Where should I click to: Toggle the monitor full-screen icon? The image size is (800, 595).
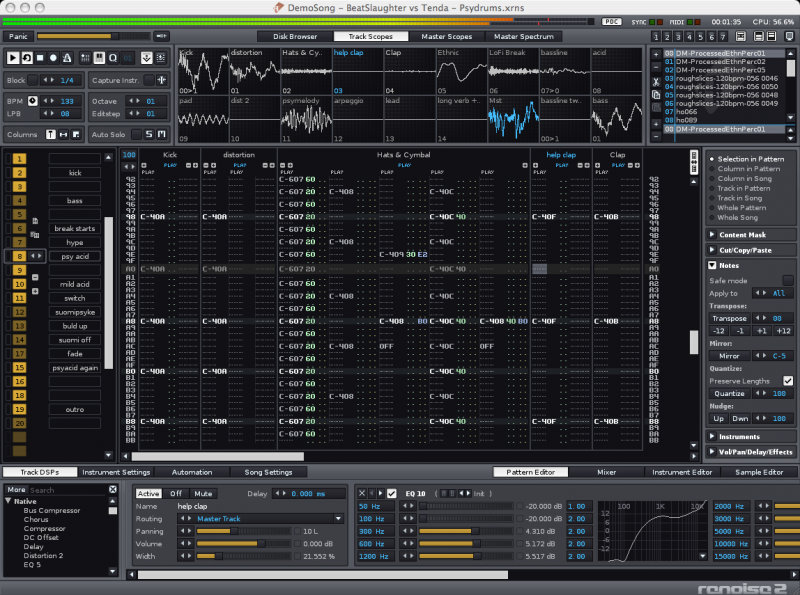click(x=789, y=36)
